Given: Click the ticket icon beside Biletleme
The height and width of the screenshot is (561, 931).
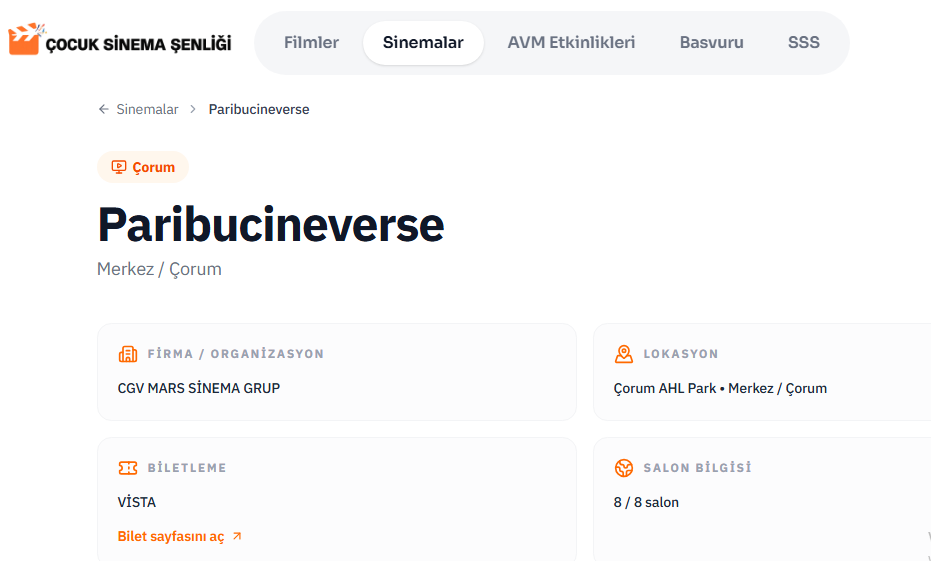Looking at the screenshot, I should pos(128,468).
